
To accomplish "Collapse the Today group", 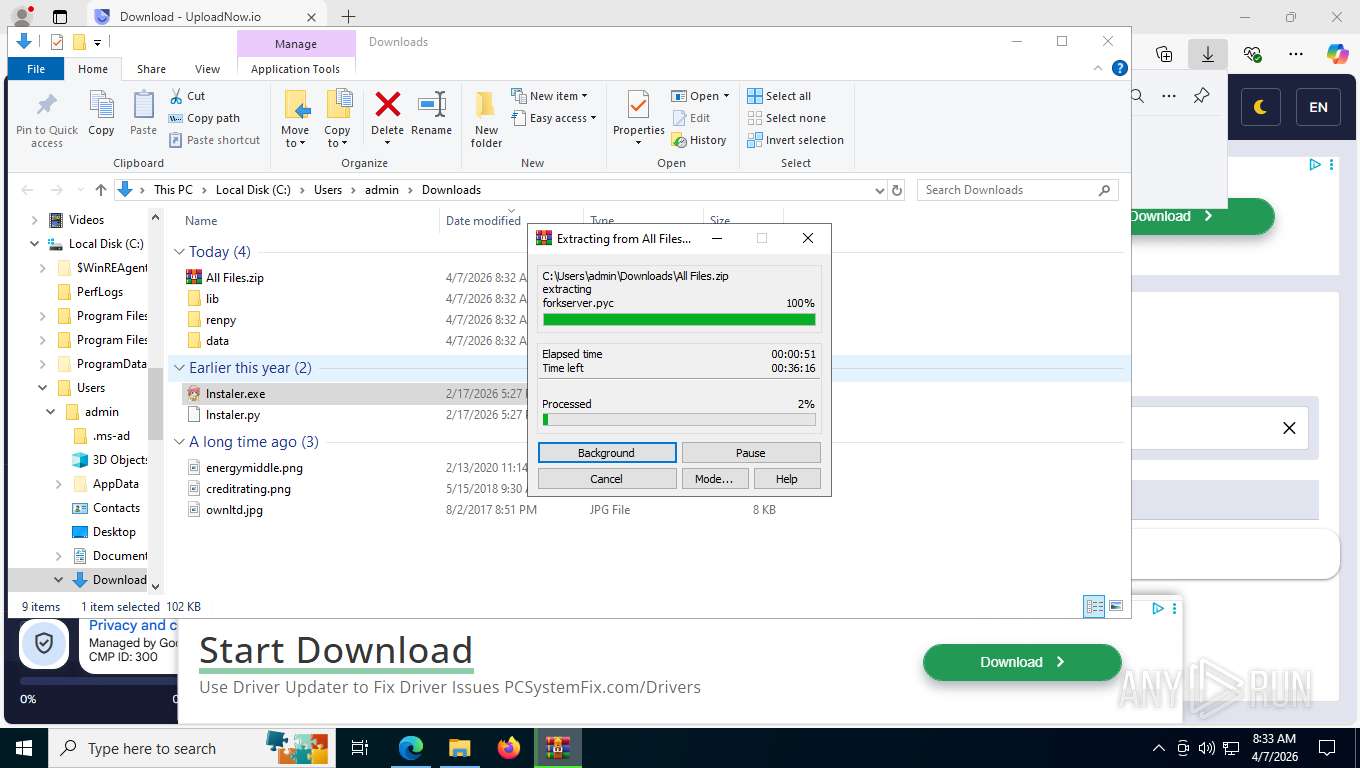I will [x=179, y=252].
